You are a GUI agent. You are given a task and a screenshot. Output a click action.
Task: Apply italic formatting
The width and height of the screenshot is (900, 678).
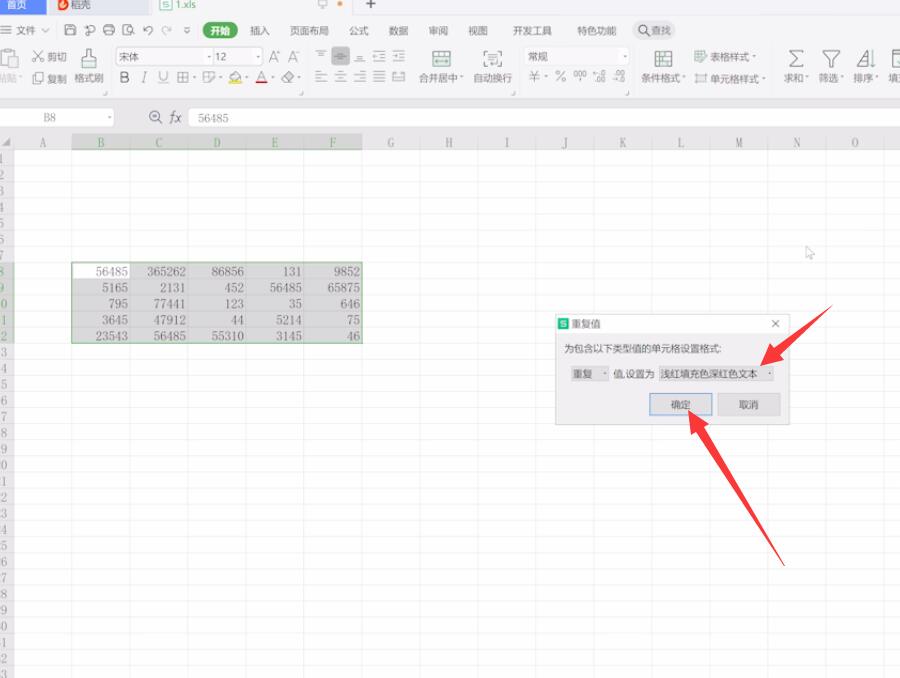[143, 77]
